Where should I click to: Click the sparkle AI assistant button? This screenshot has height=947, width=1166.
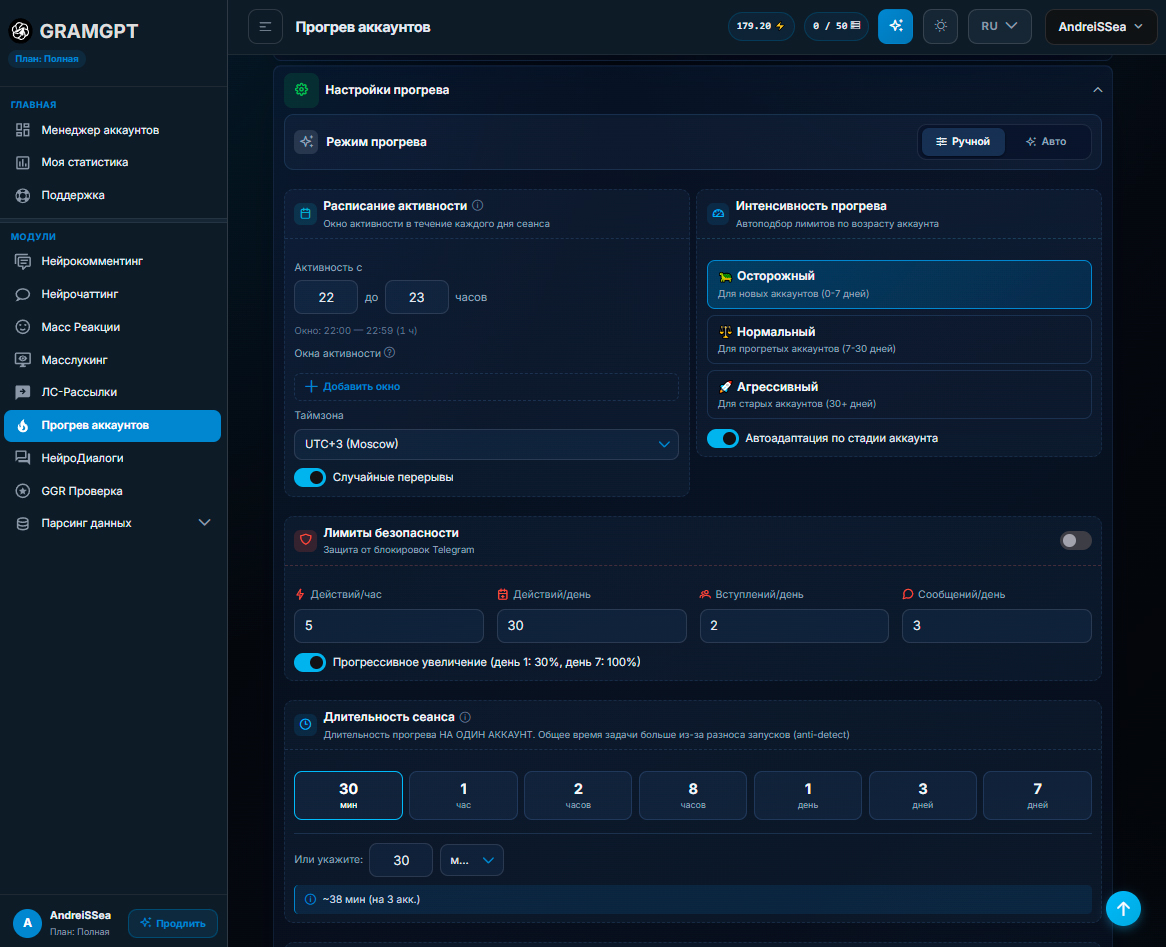[x=895, y=27]
